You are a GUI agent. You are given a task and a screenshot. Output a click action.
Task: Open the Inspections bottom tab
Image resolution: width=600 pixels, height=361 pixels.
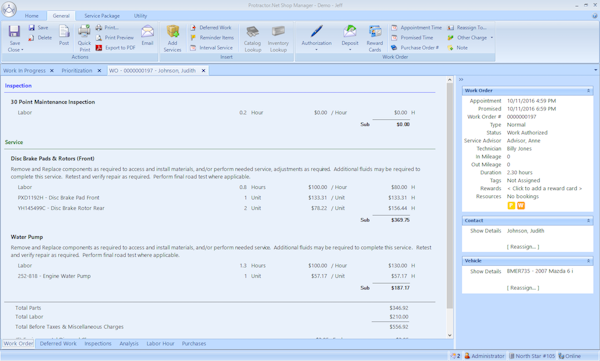coord(98,343)
